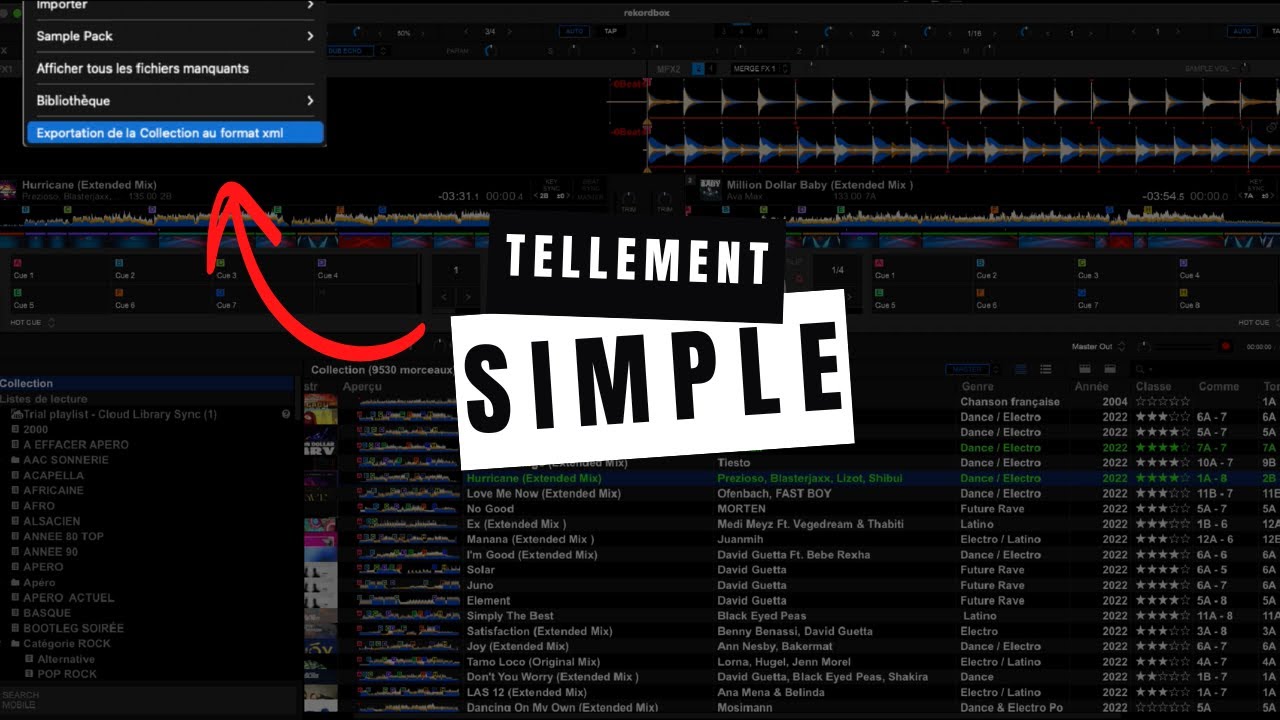Click the Cue 4 pad on left deck
This screenshot has width=1280, height=720.
[x=368, y=269]
